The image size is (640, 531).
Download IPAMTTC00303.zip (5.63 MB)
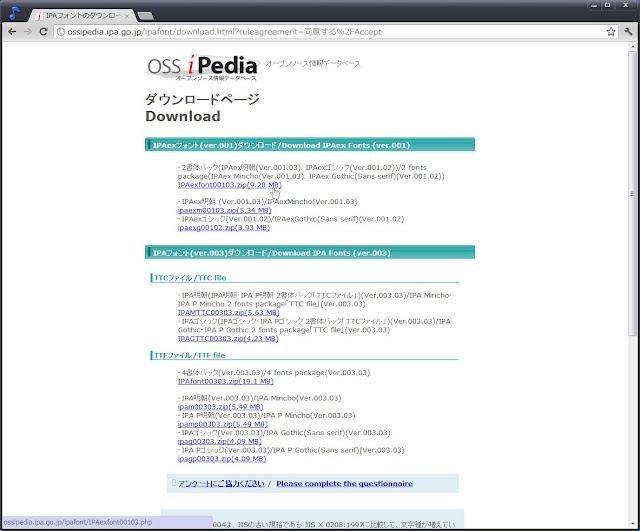[x=229, y=312]
